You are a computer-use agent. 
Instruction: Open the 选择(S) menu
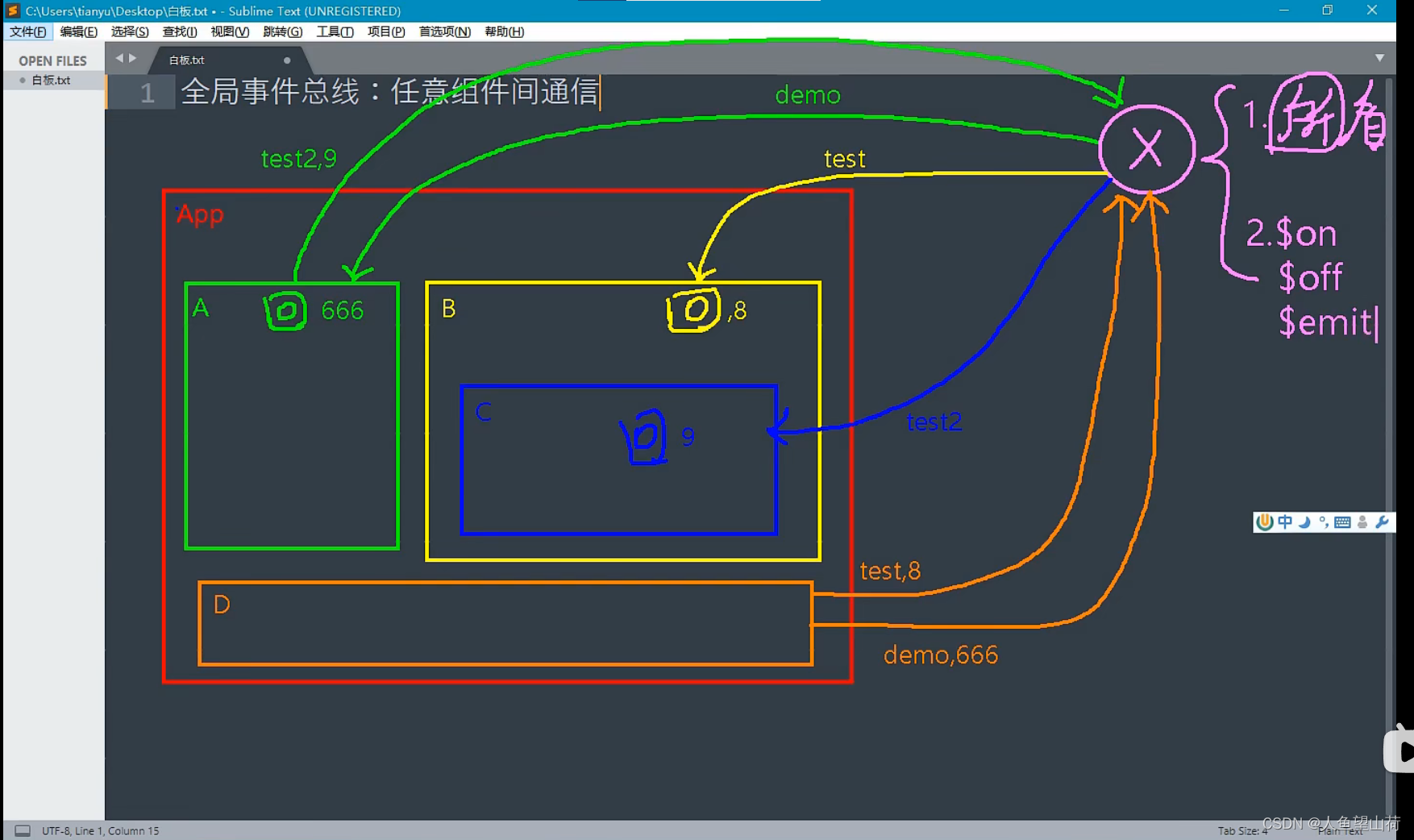(x=130, y=31)
